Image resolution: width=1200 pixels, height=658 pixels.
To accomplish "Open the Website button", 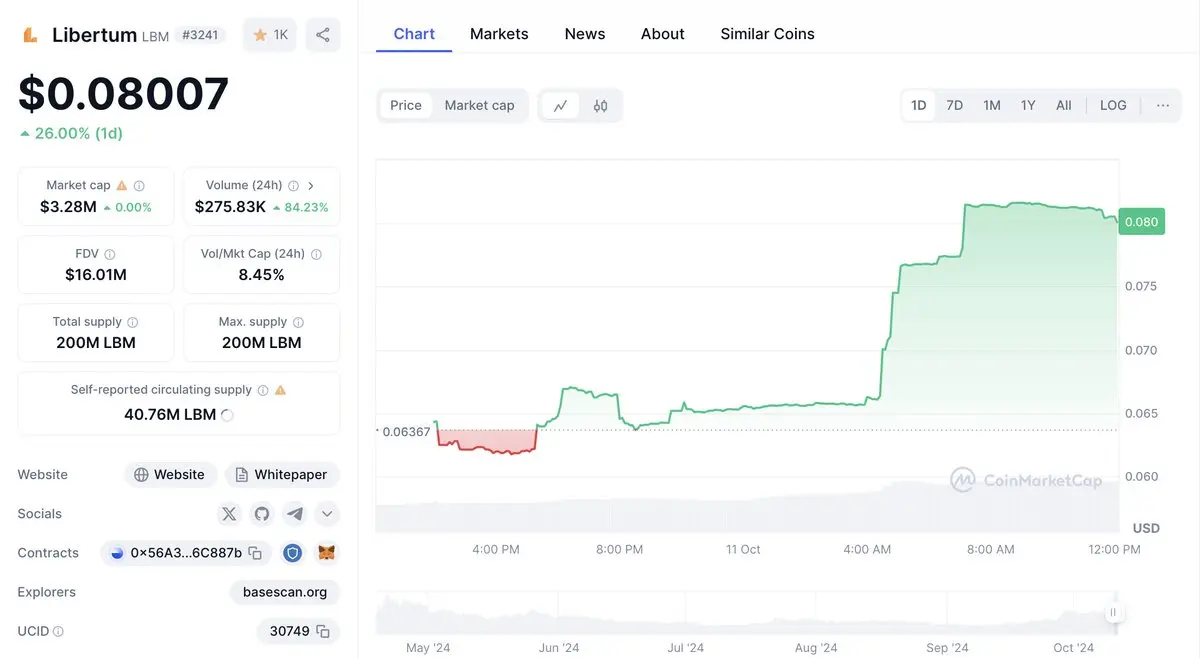I will tap(169, 475).
